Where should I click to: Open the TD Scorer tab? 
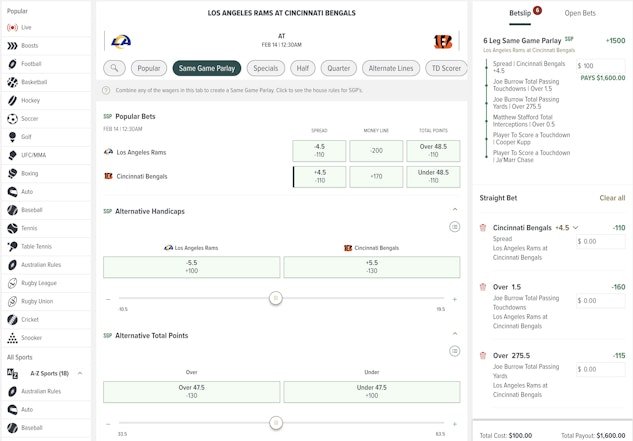pyautogui.click(x=445, y=68)
